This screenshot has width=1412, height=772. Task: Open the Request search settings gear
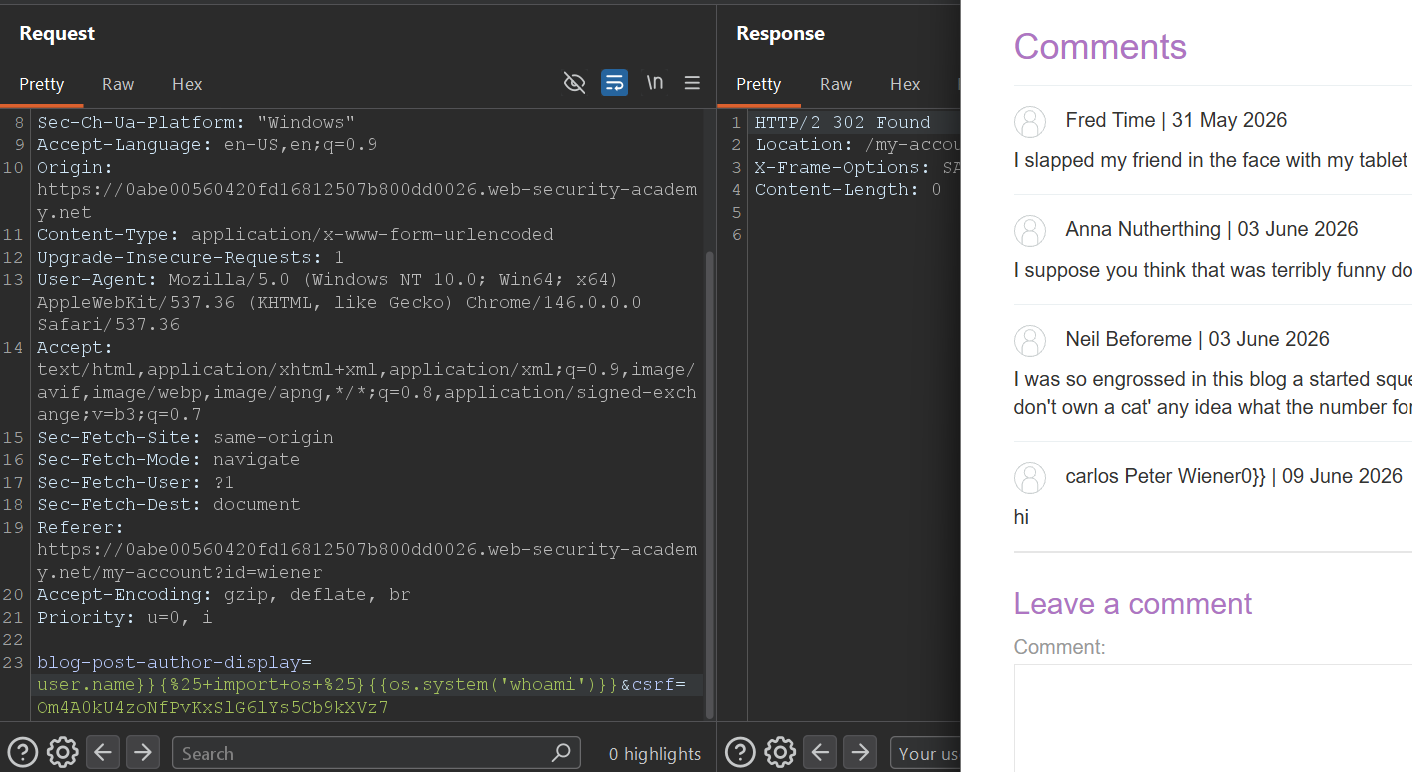pos(63,752)
